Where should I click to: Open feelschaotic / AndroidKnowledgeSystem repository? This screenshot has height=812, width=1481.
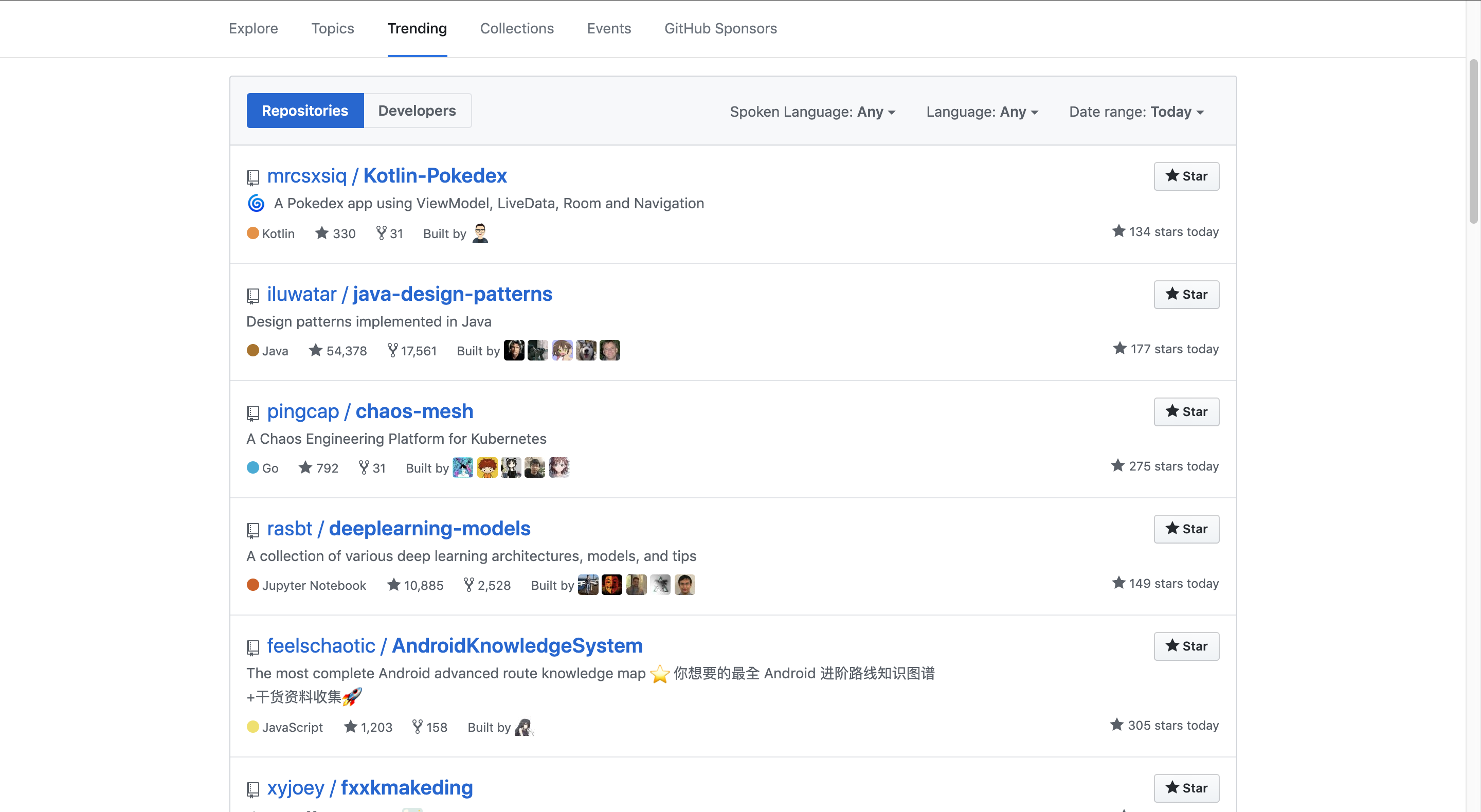454,646
